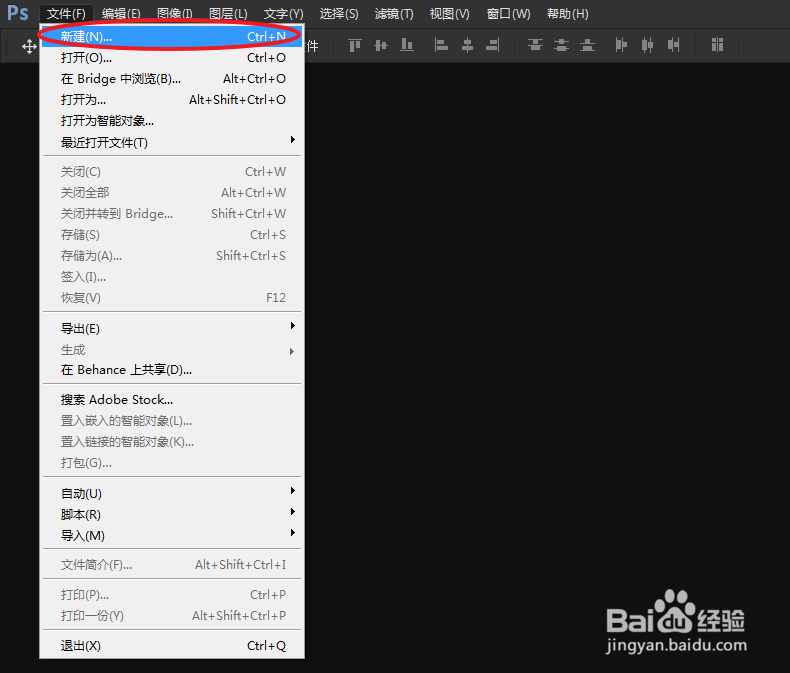Open the 视图(V) menu
Viewport: 790px width, 673px height.
(449, 14)
